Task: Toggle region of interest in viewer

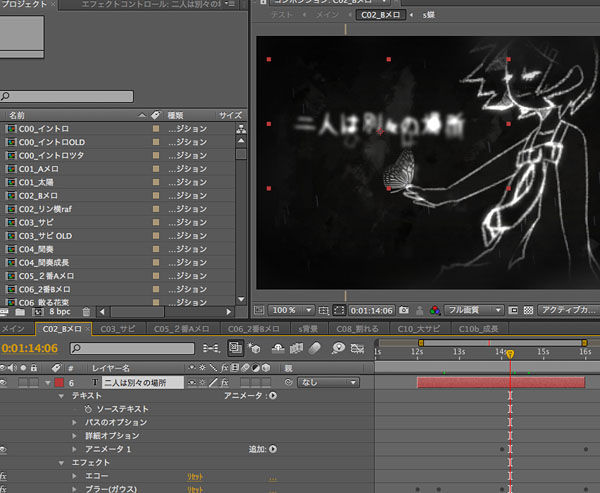Action: click(x=513, y=310)
